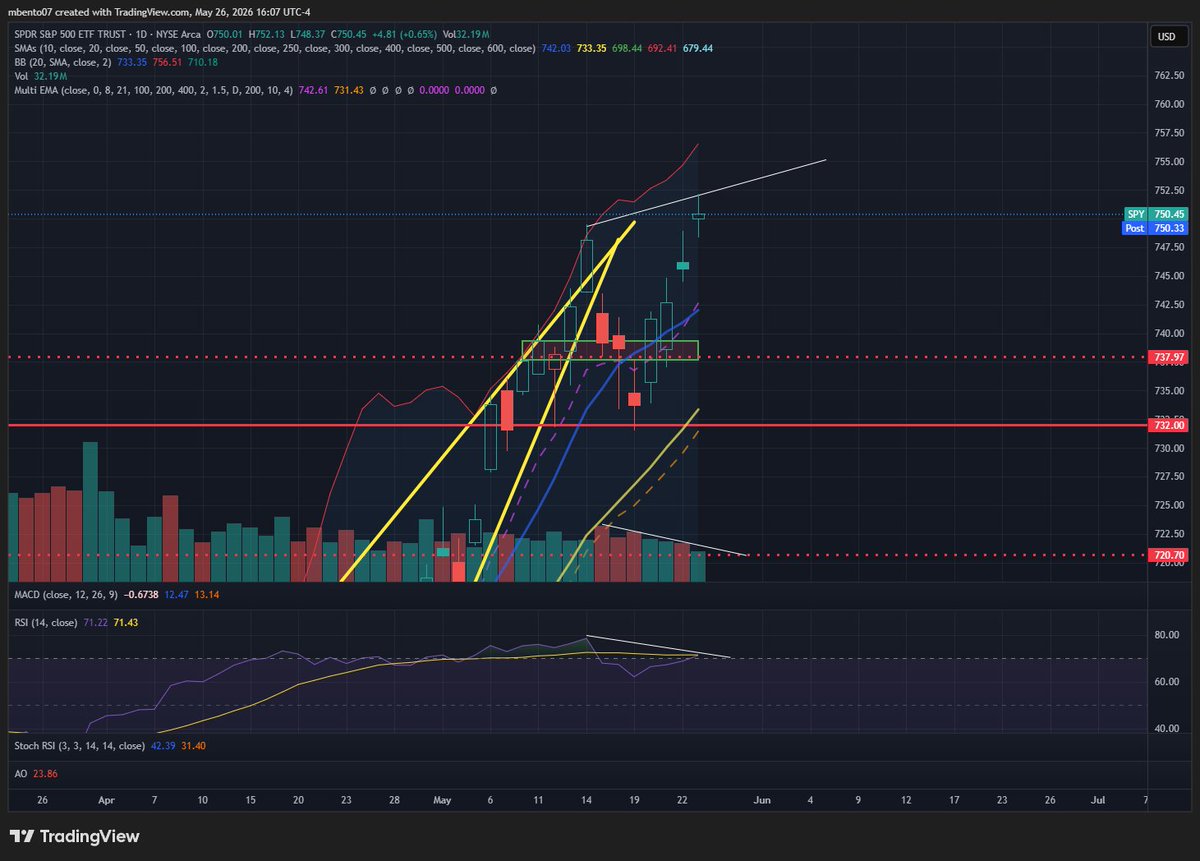Viewport: 1200px width, 861px height.
Task: Click the Multi EMA value 731.43
Action: 351,89
